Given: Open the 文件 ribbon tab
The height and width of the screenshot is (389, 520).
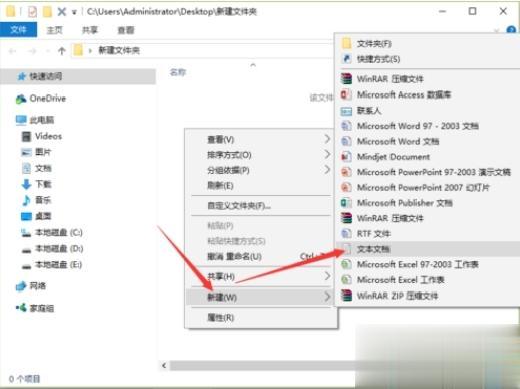Looking at the screenshot, I should 18,30.
